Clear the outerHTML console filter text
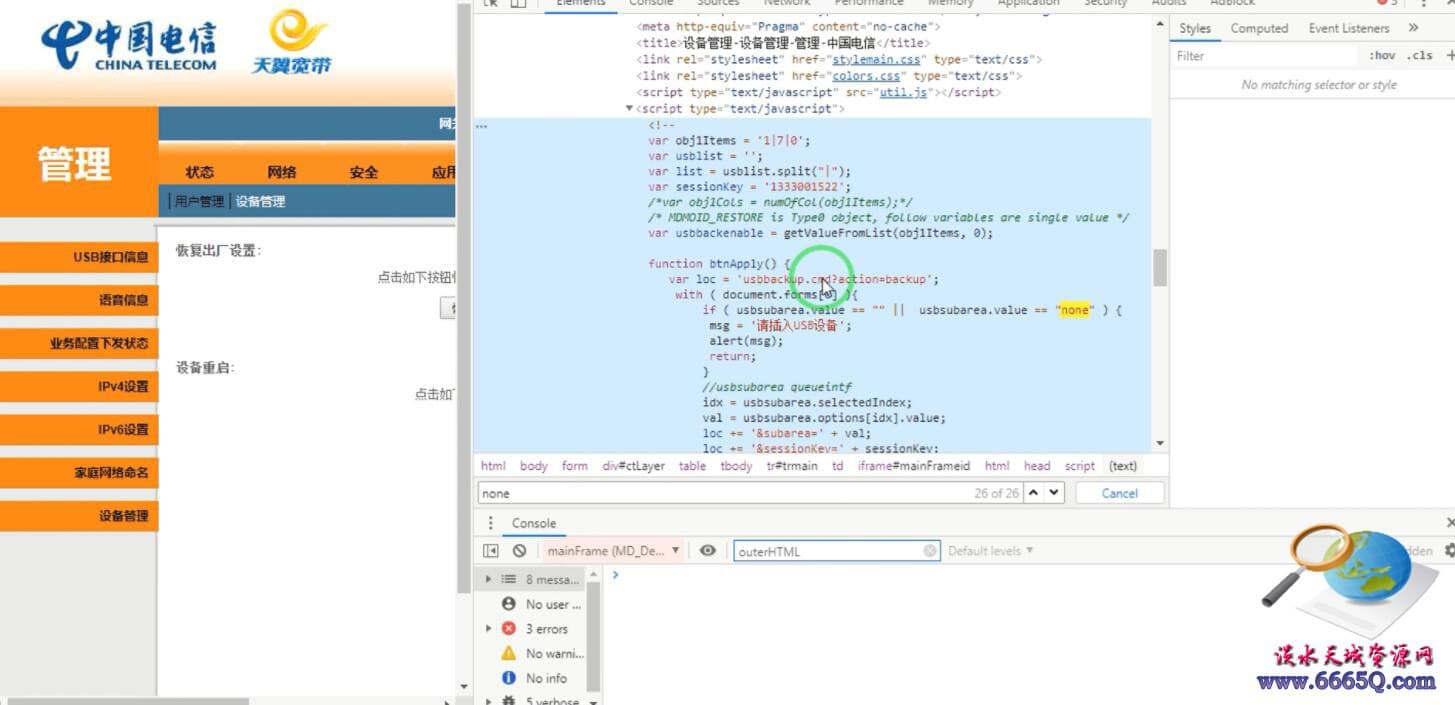The width and height of the screenshot is (1455, 705). [930, 551]
